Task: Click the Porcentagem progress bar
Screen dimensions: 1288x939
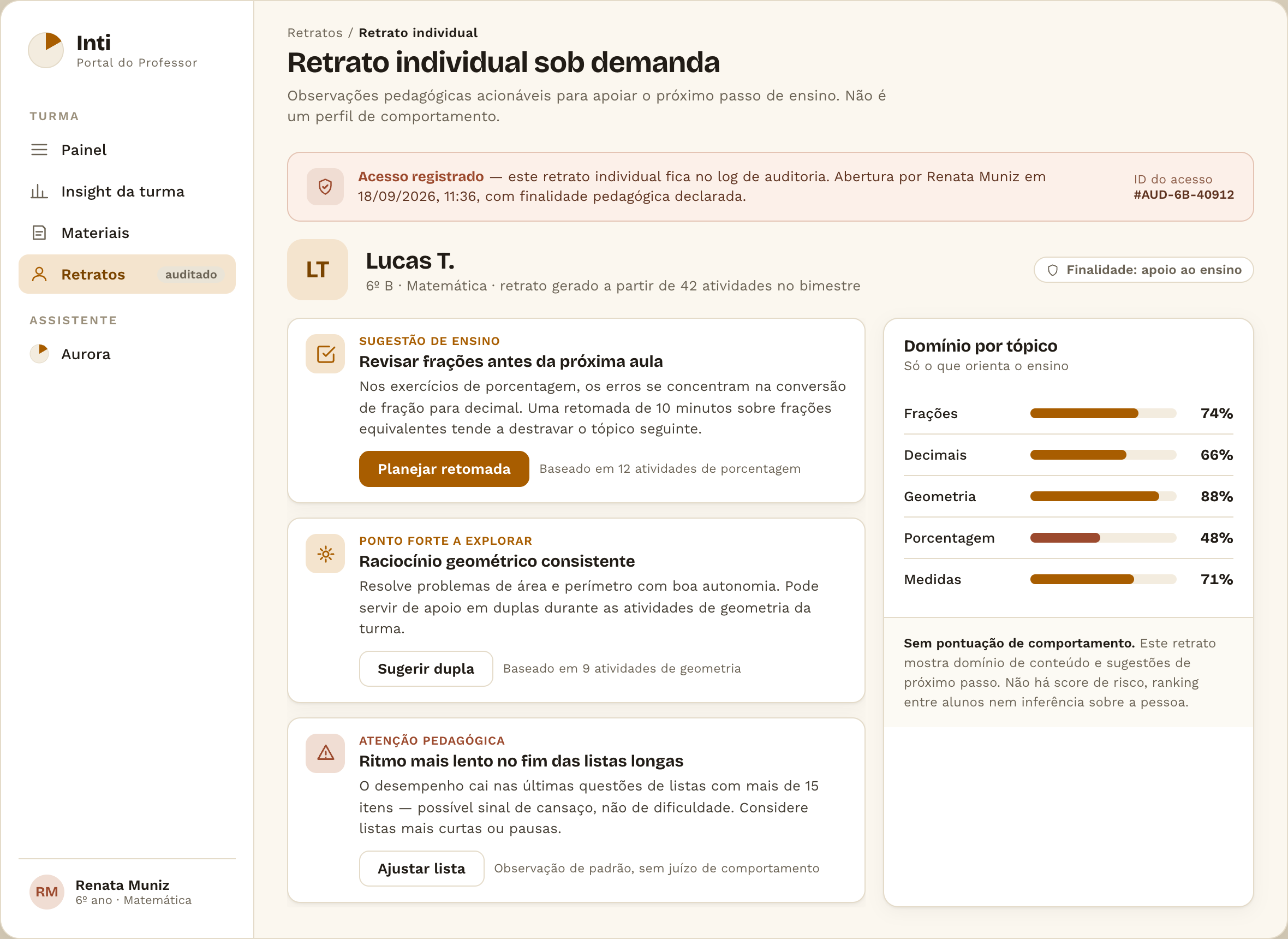Action: 1104,538
